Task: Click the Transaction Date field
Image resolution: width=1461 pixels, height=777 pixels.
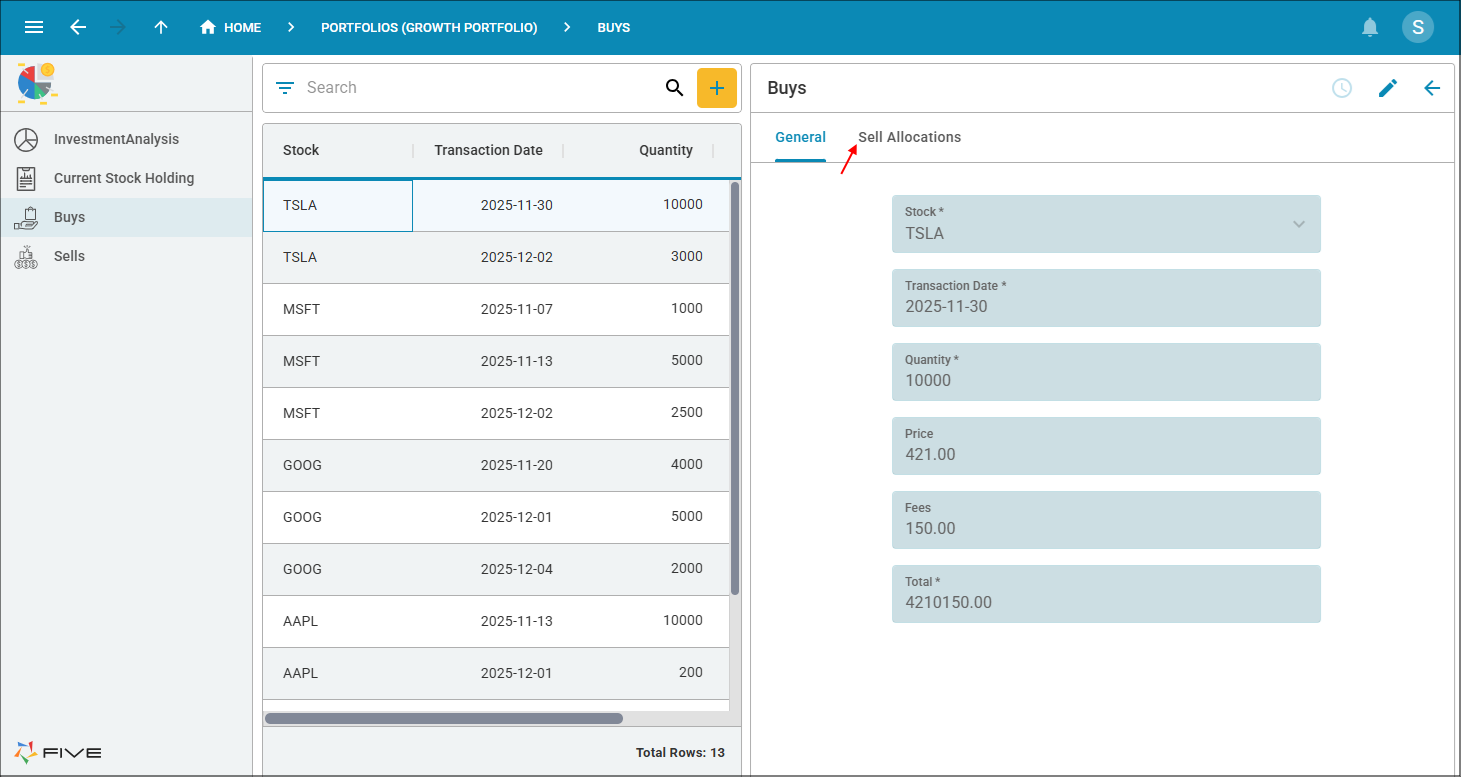Action: click(x=1106, y=298)
